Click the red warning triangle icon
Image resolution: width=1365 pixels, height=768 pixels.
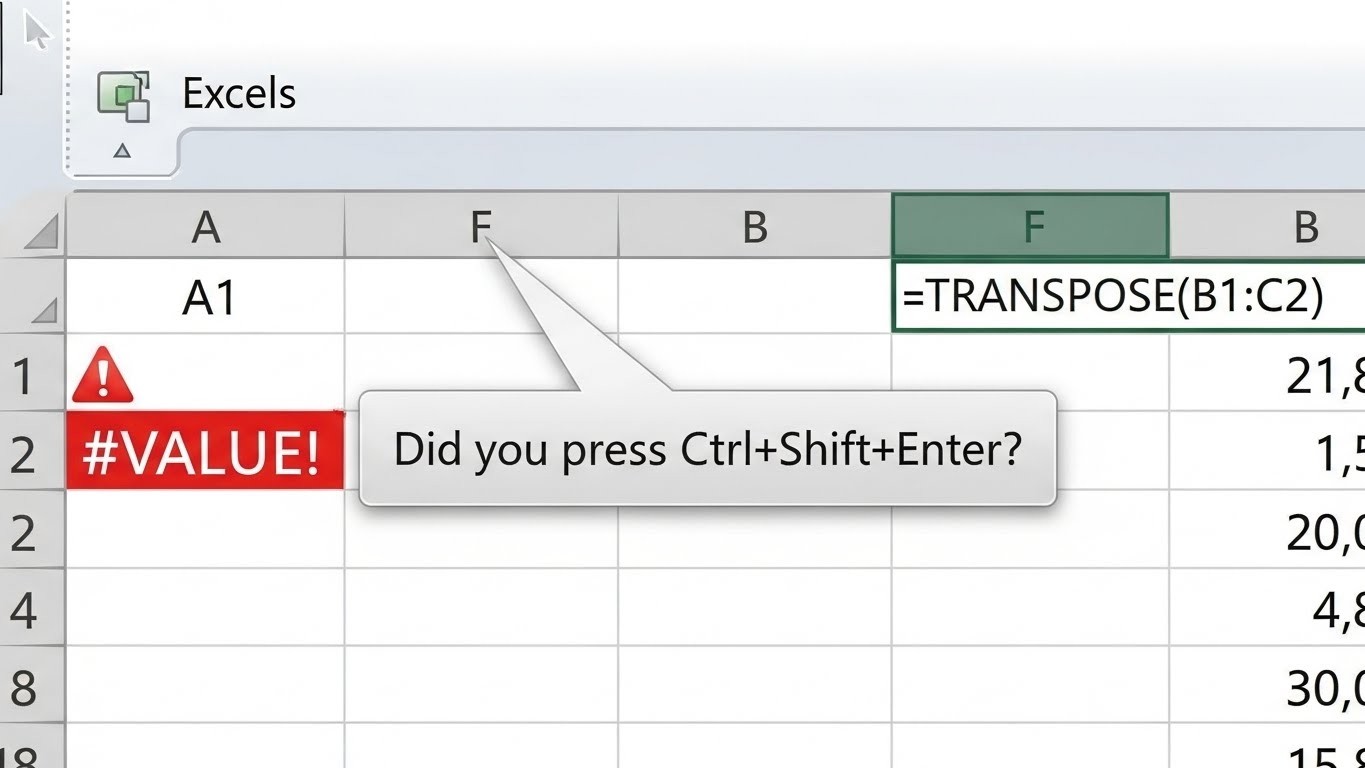[x=103, y=374]
